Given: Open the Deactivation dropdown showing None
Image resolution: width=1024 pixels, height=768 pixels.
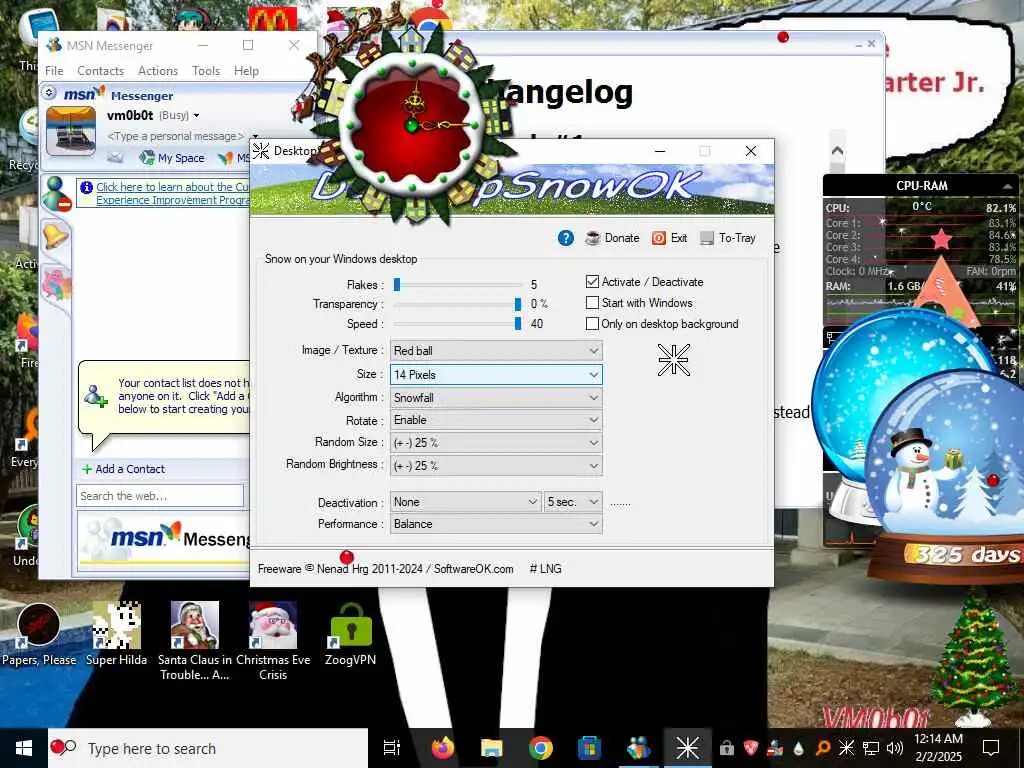Looking at the screenshot, I should (466, 502).
